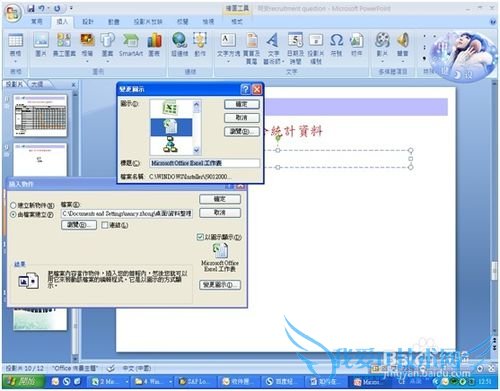This screenshot has height=391, width=500.
Task: Insert a SmartArt graphic
Action: tap(130, 44)
